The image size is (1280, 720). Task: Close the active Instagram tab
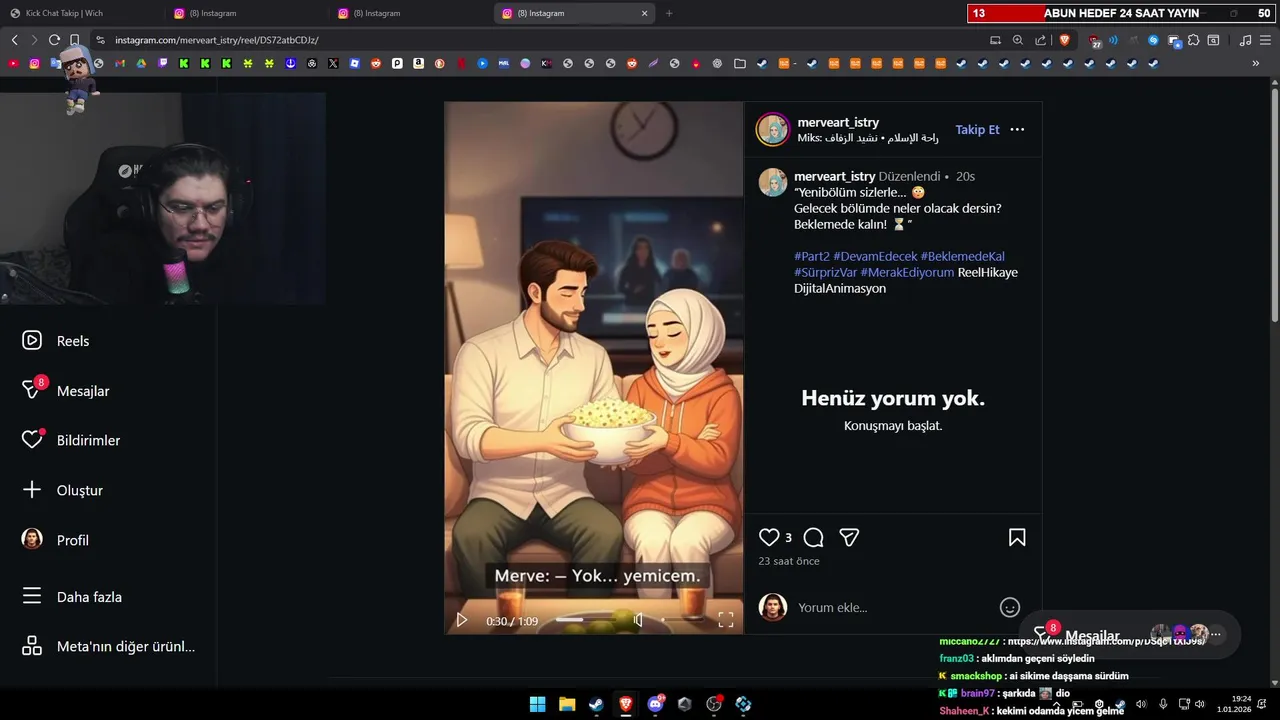[644, 13]
